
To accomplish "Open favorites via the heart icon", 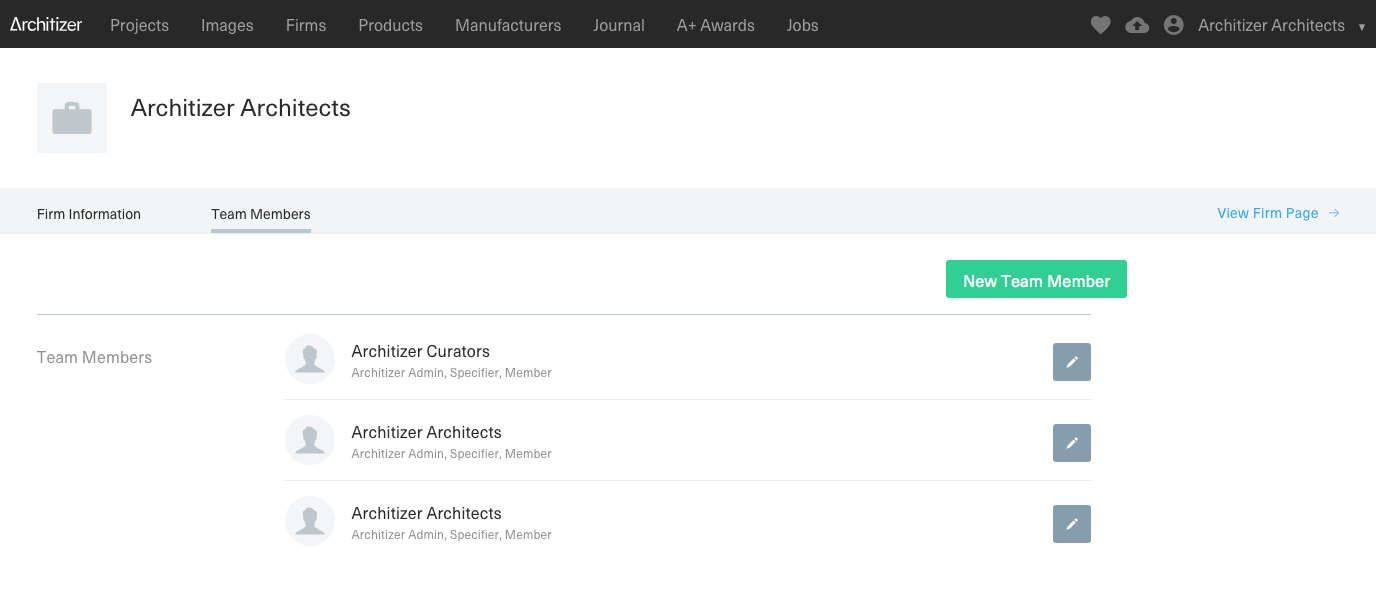I will [1100, 25].
